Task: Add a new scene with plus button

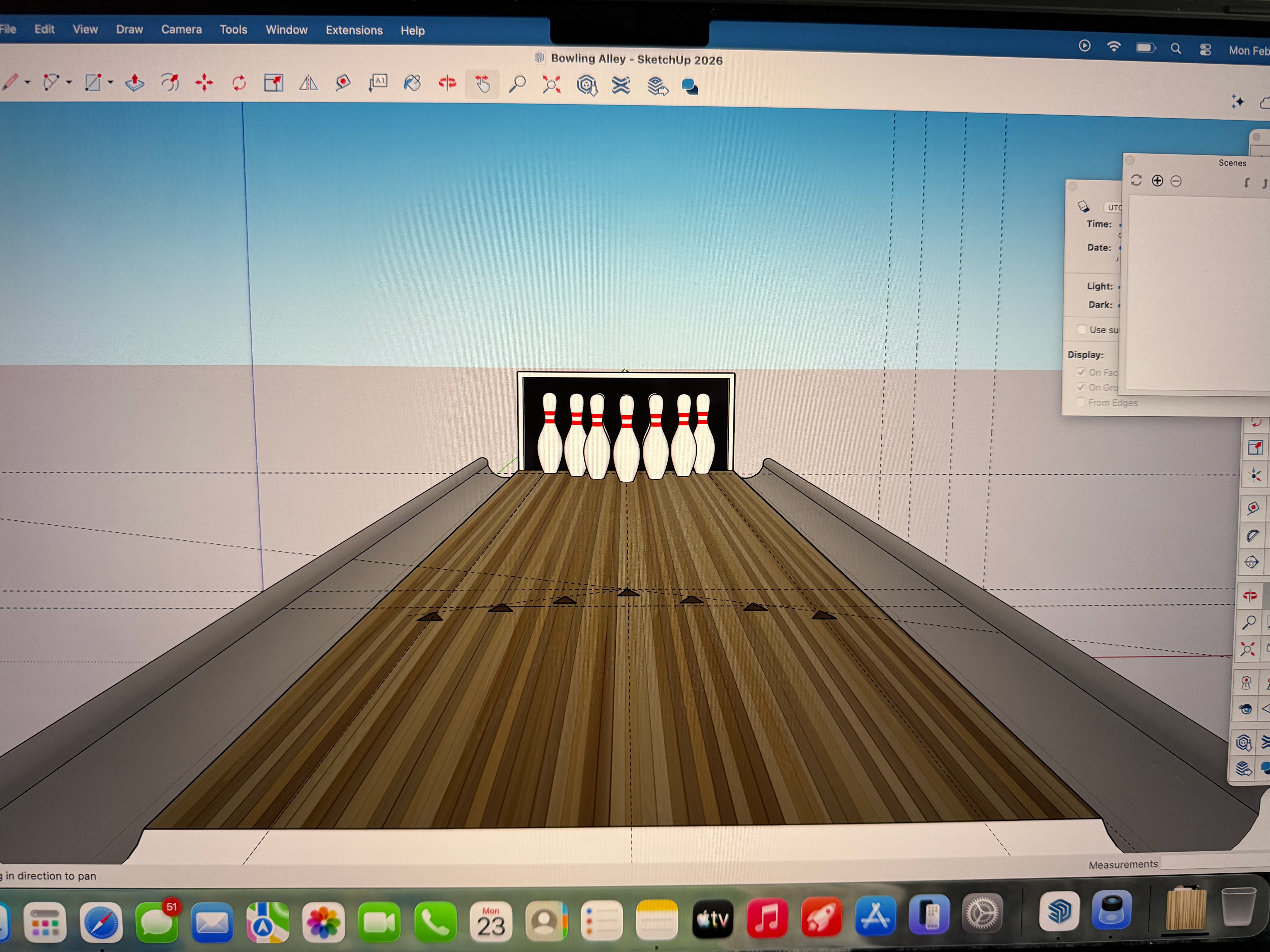Action: [x=1158, y=181]
